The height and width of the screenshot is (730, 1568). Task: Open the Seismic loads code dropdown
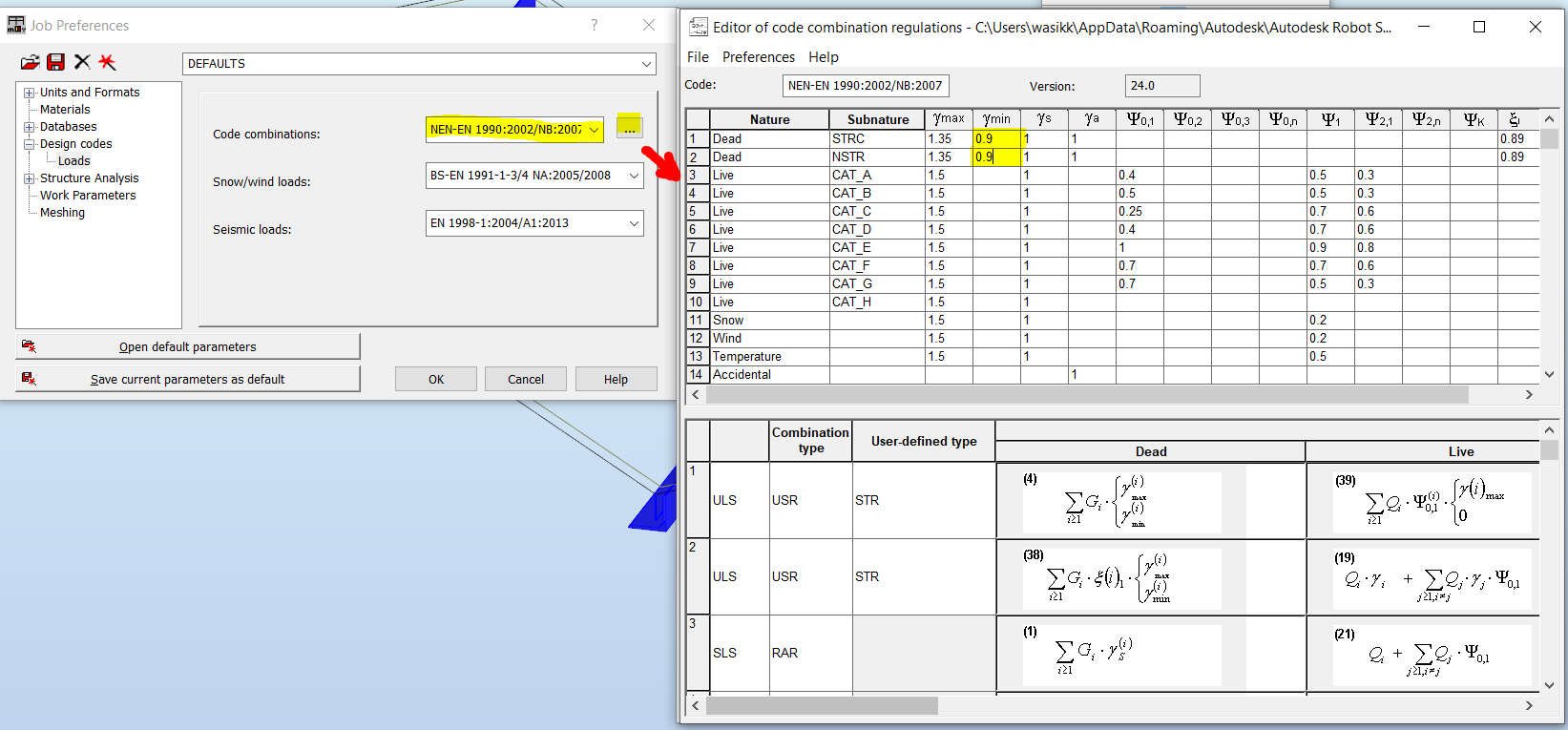pos(634,223)
